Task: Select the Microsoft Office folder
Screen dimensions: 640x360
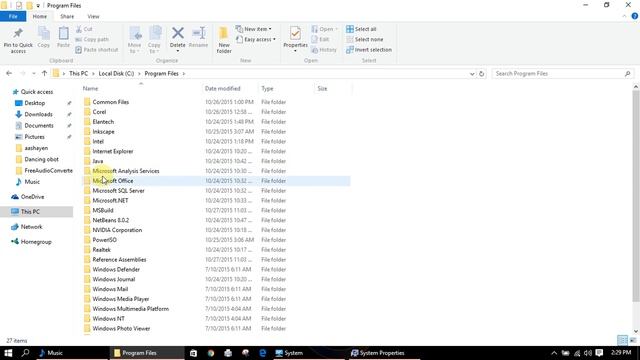Action: (x=216, y=181)
